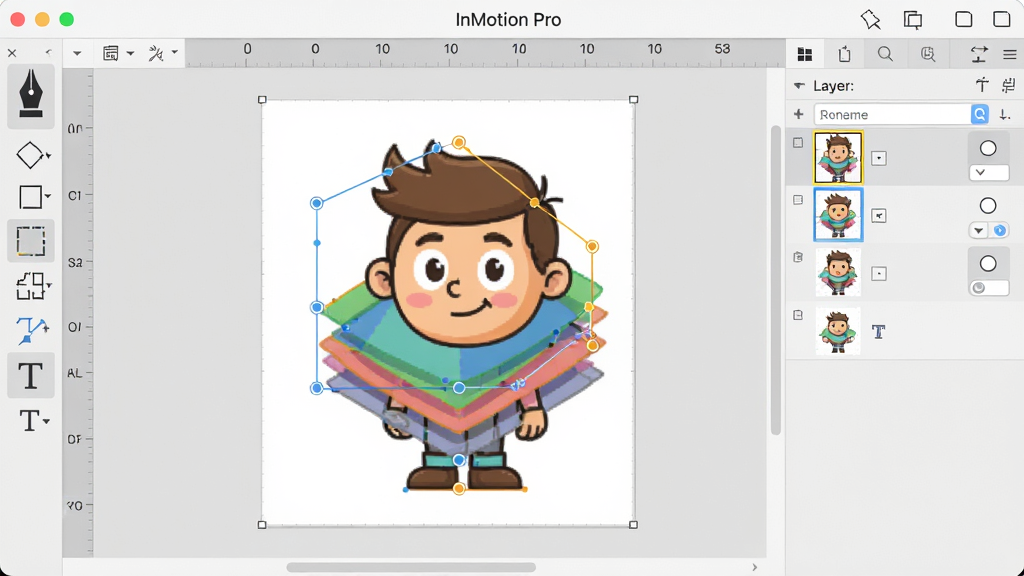Toggle the checkbox of the second layer

tap(798, 200)
